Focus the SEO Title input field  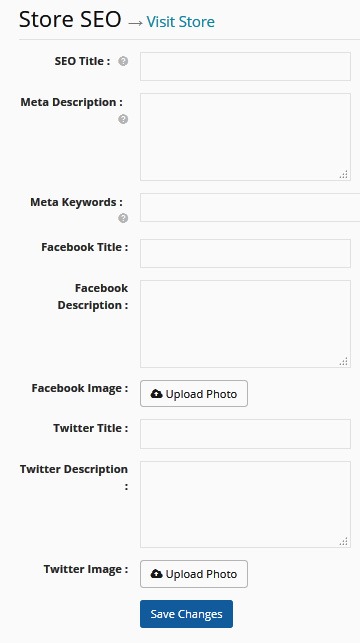point(245,66)
